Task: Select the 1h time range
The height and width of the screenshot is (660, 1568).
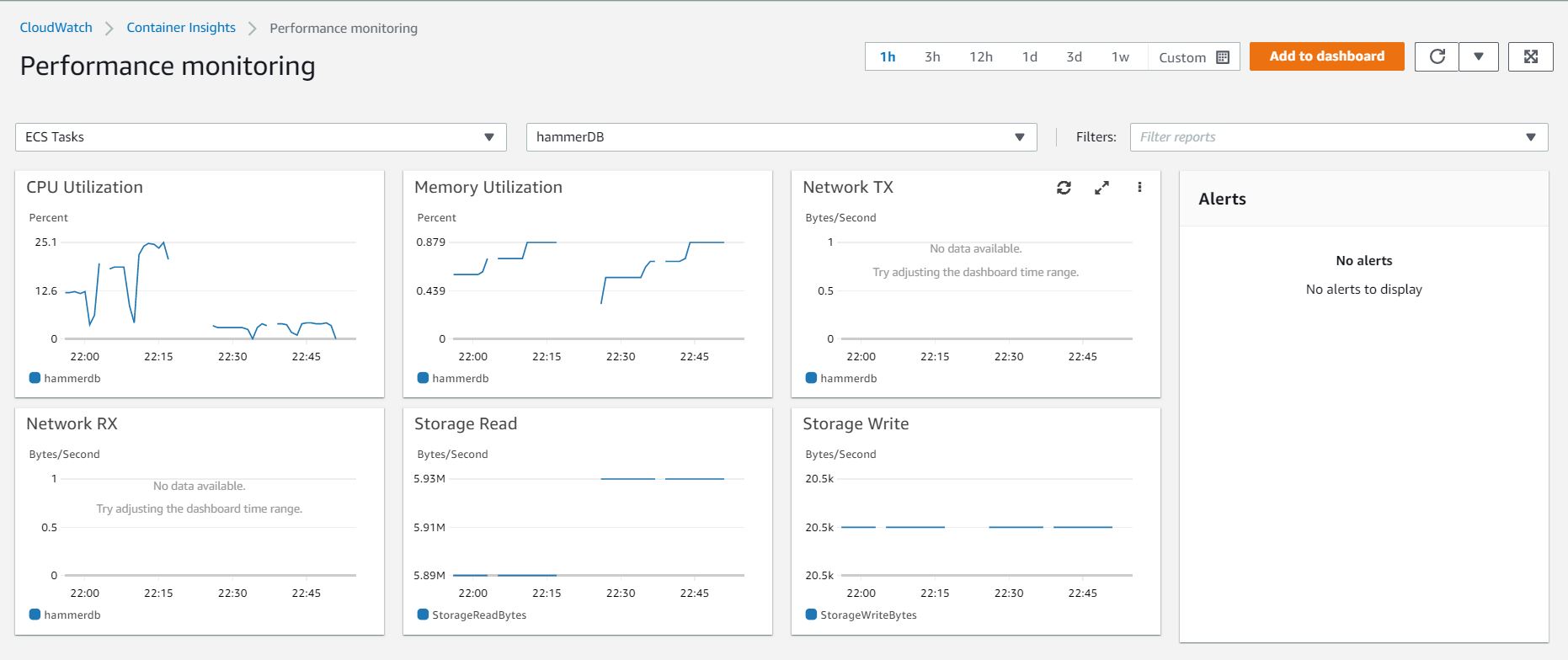Action: pyautogui.click(x=888, y=57)
